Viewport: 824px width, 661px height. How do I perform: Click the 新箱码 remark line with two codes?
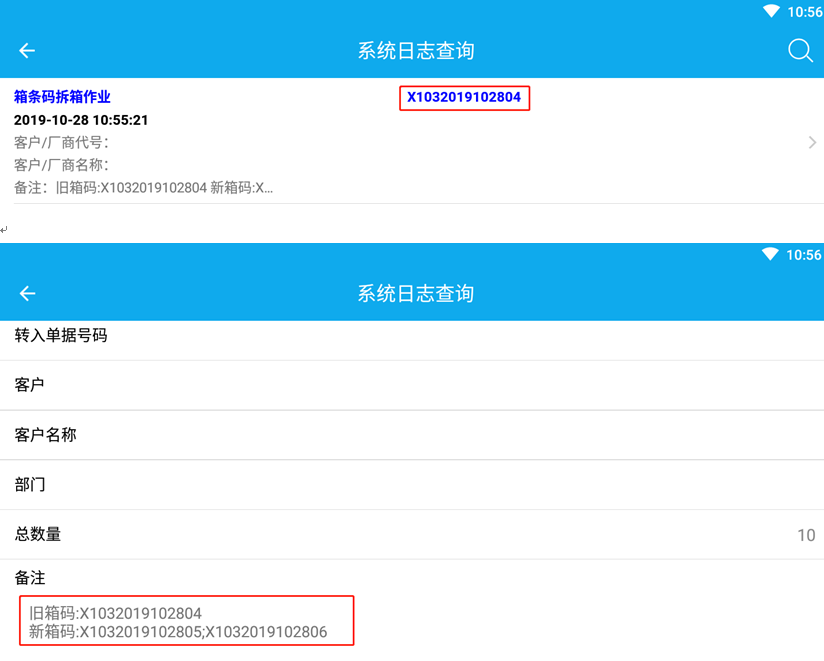tap(178, 632)
